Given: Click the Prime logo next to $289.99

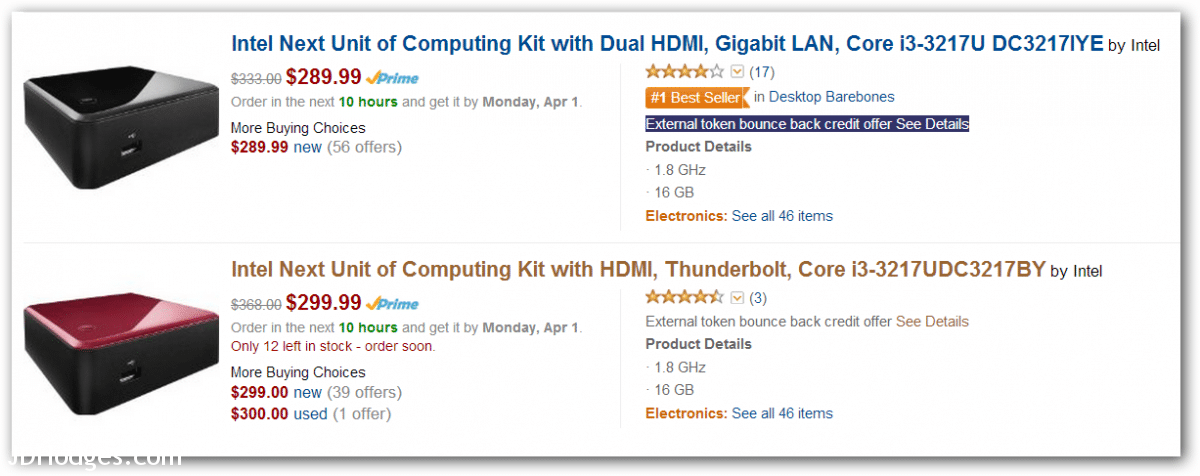Looking at the screenshot, I should pyautogui.click(x=392, y=78).
